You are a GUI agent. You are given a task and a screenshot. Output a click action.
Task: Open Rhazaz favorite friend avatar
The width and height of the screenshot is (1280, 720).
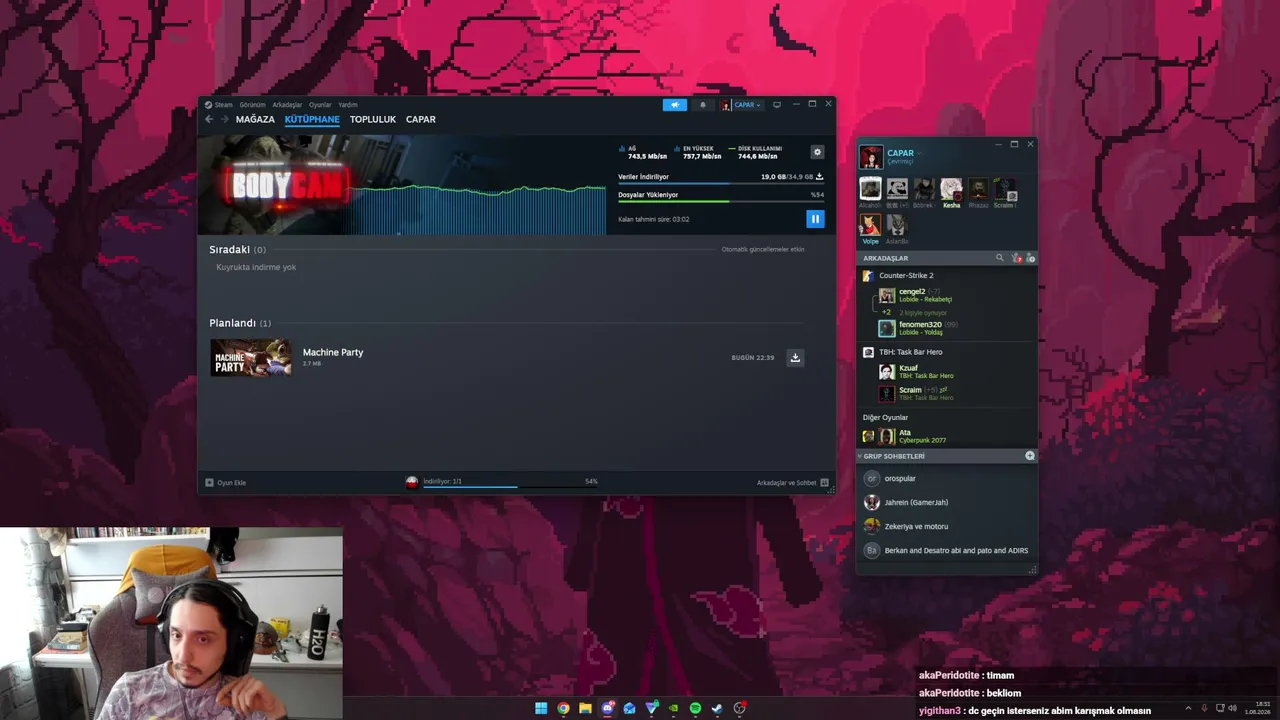pyautogui.click(x=978, y=189)
